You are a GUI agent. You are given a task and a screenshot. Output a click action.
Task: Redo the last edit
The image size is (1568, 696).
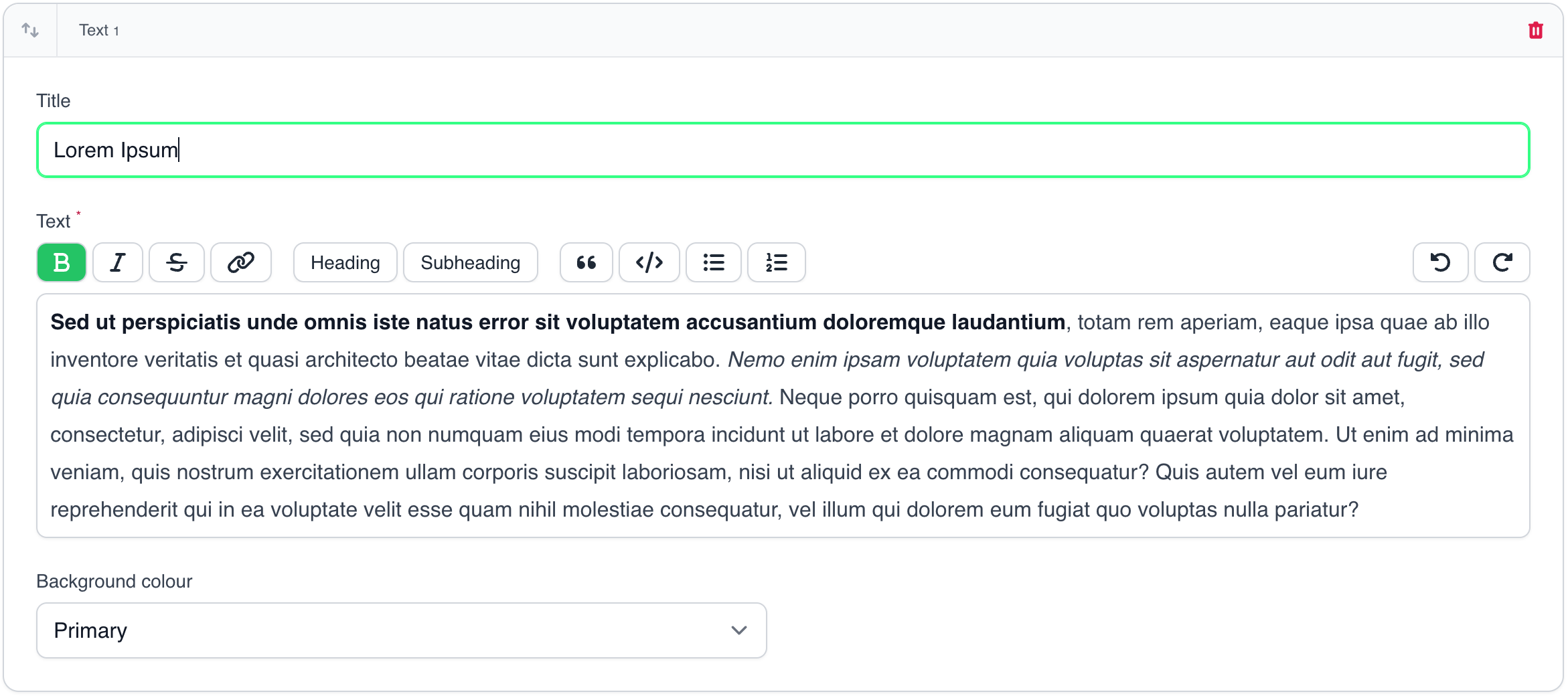[1502, 262]
